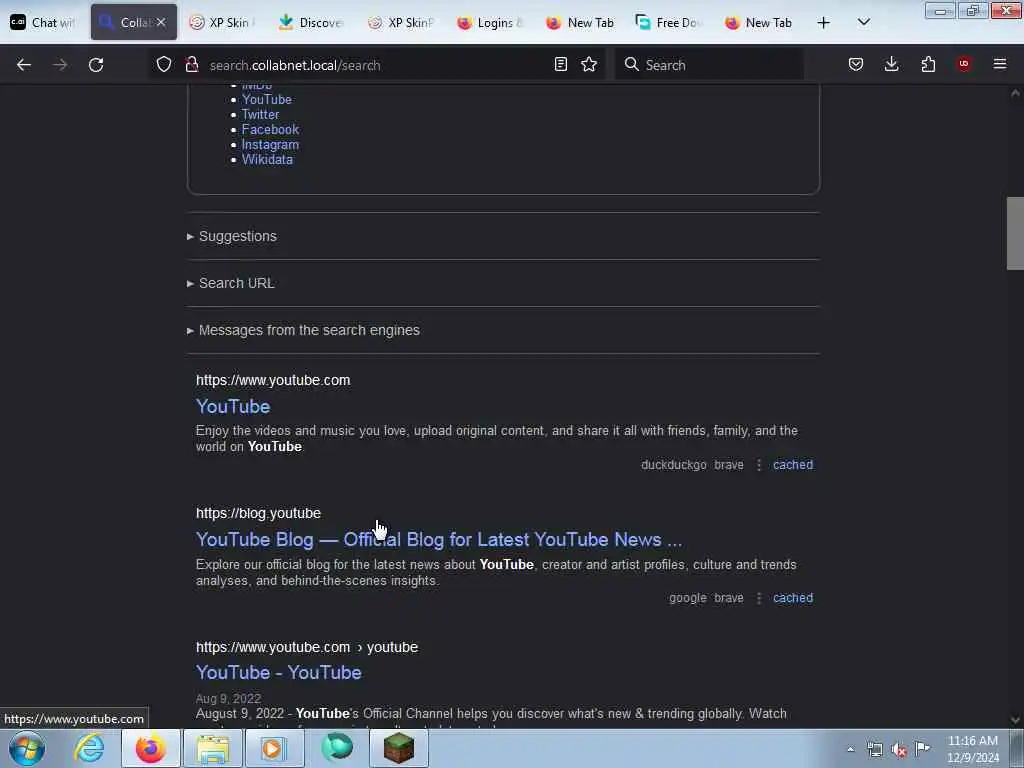
Task: Click the network tray icon
Action: 874,750
